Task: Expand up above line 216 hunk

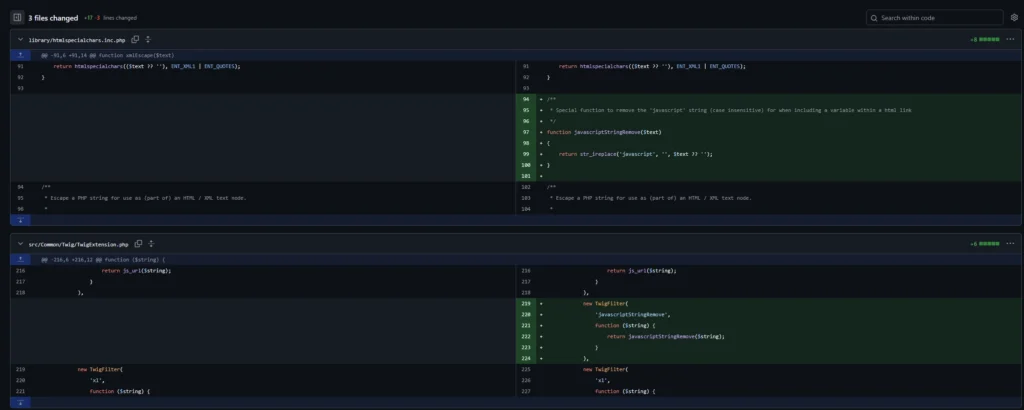Action: coord(20,259)
